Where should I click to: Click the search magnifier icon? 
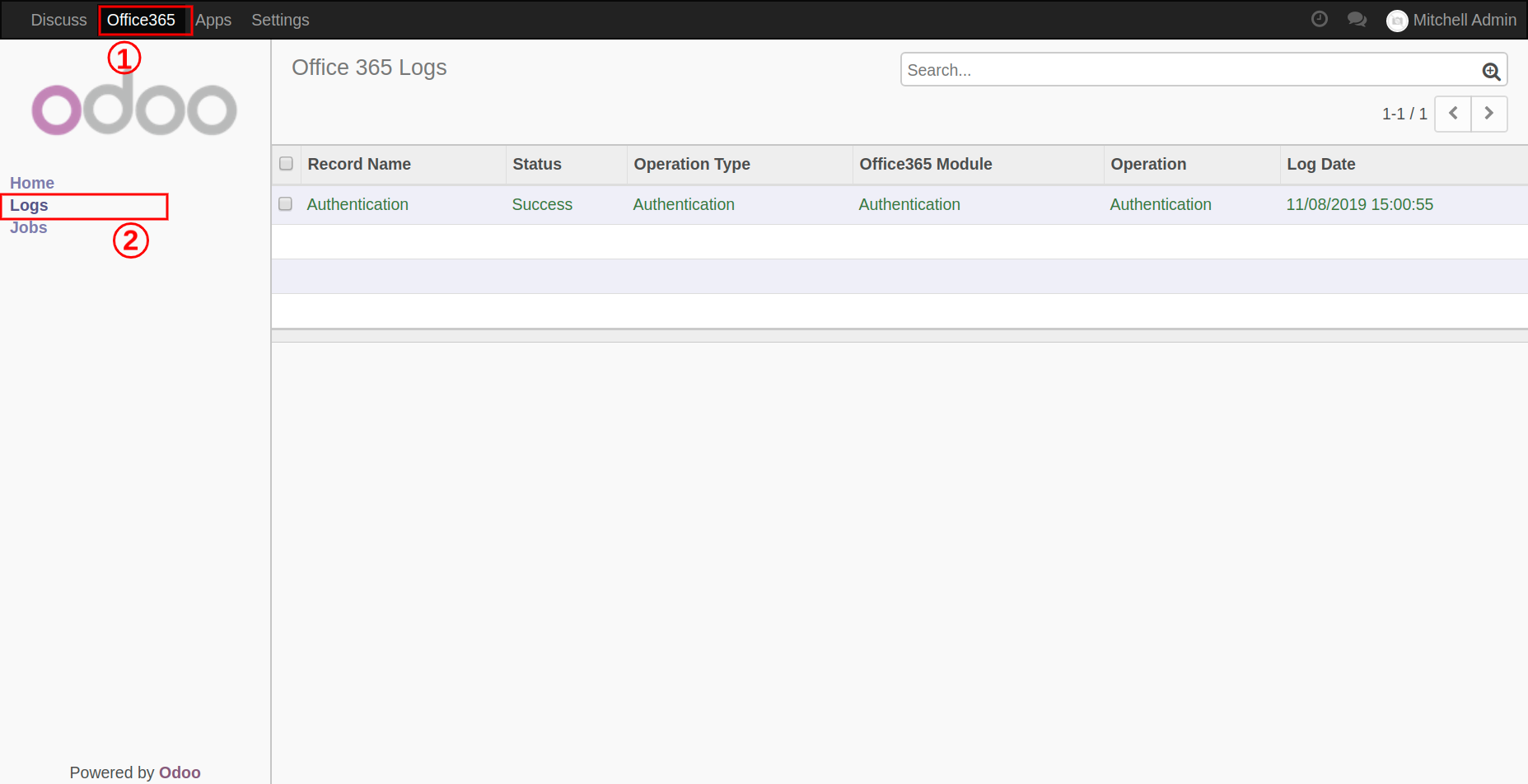coord(1491,71)
